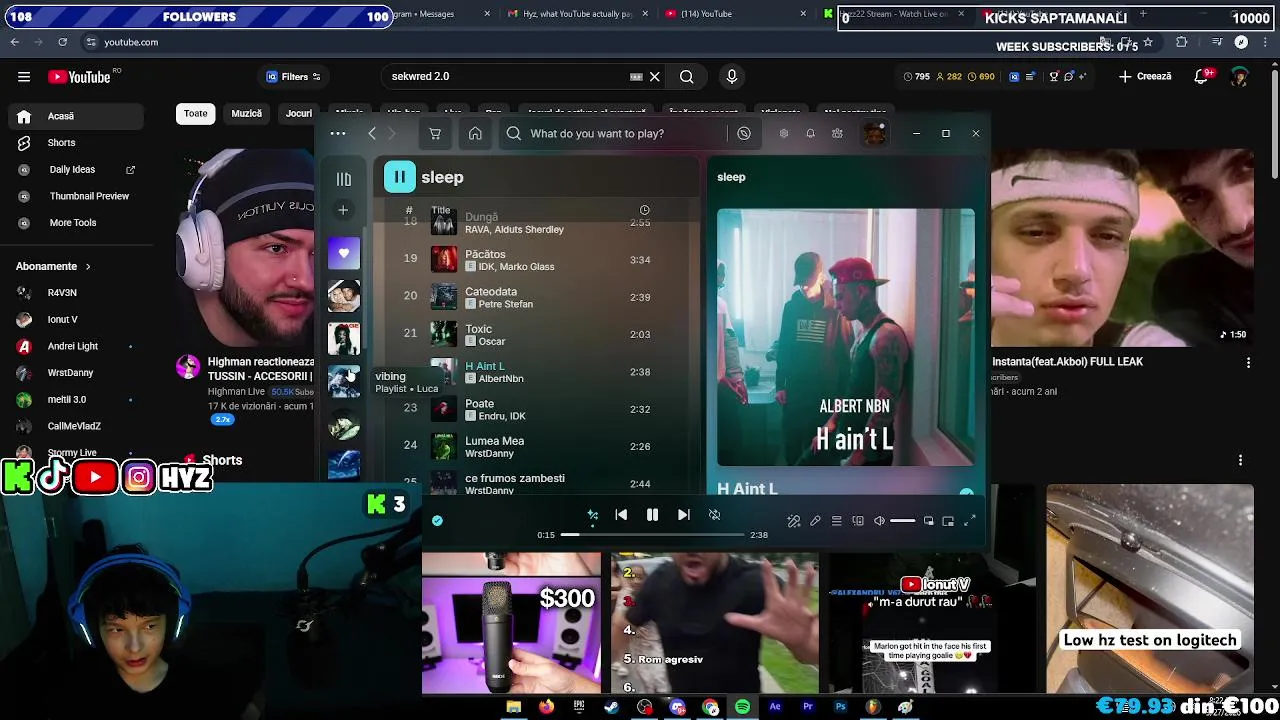Mute the music volume speaker icon

879,521
